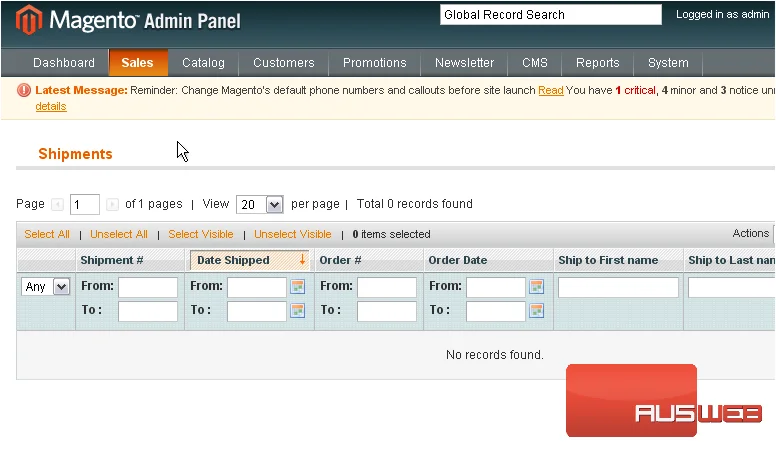Click the Magento logo icon
This screenshot has height=450, width=776.
click(29, 20)
